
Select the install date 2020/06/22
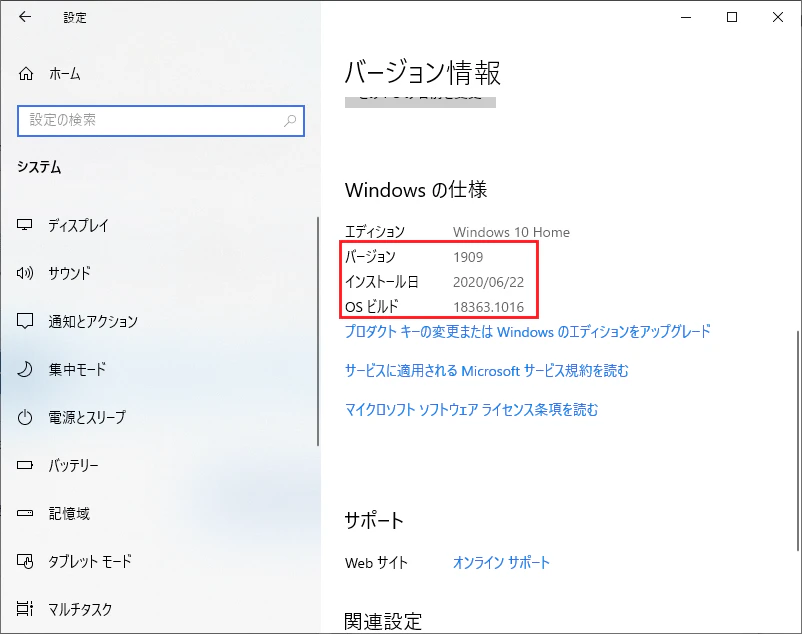(x=488, y=282)
